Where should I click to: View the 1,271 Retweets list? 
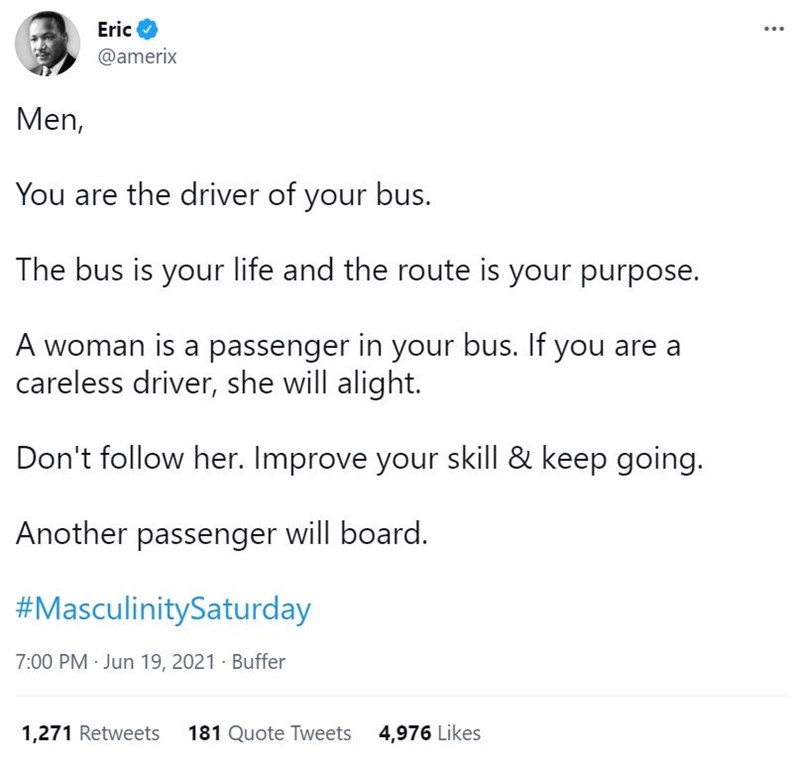(x=90, y=733)
